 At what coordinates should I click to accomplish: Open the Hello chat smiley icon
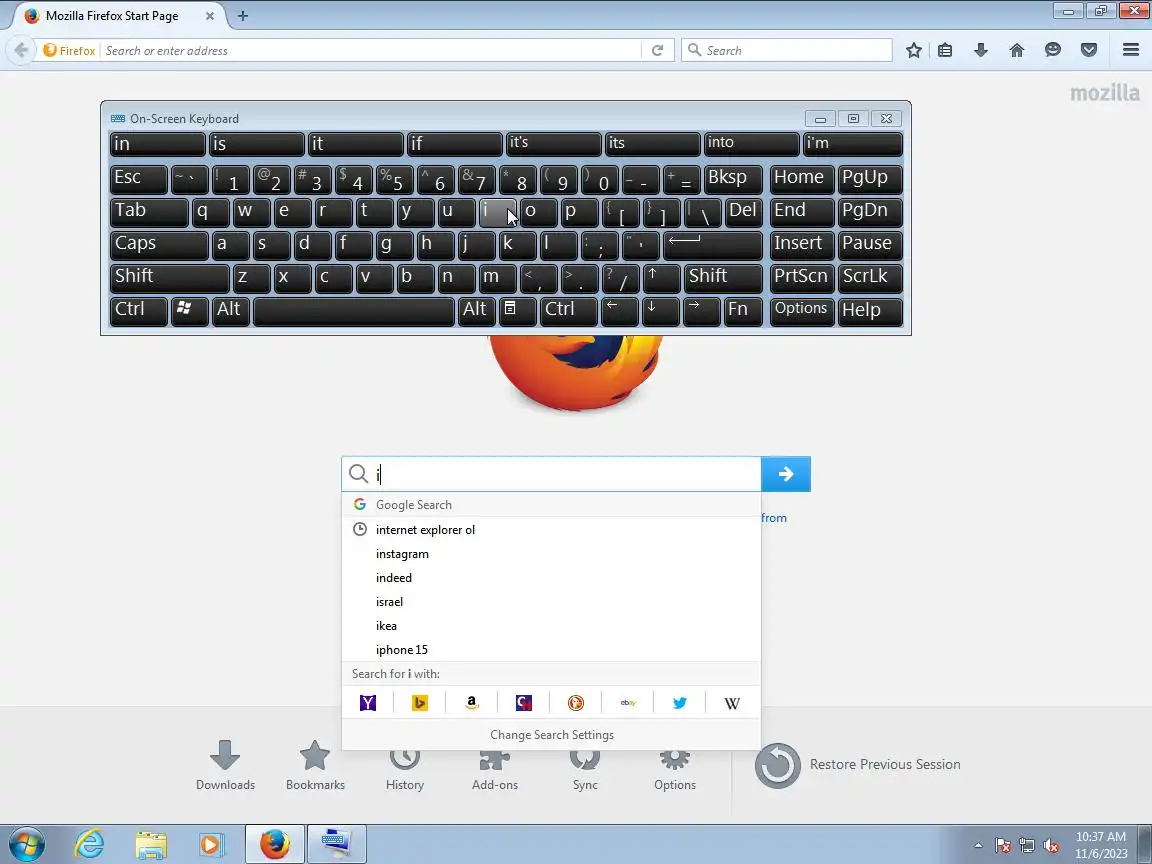tap(1053, 50)
